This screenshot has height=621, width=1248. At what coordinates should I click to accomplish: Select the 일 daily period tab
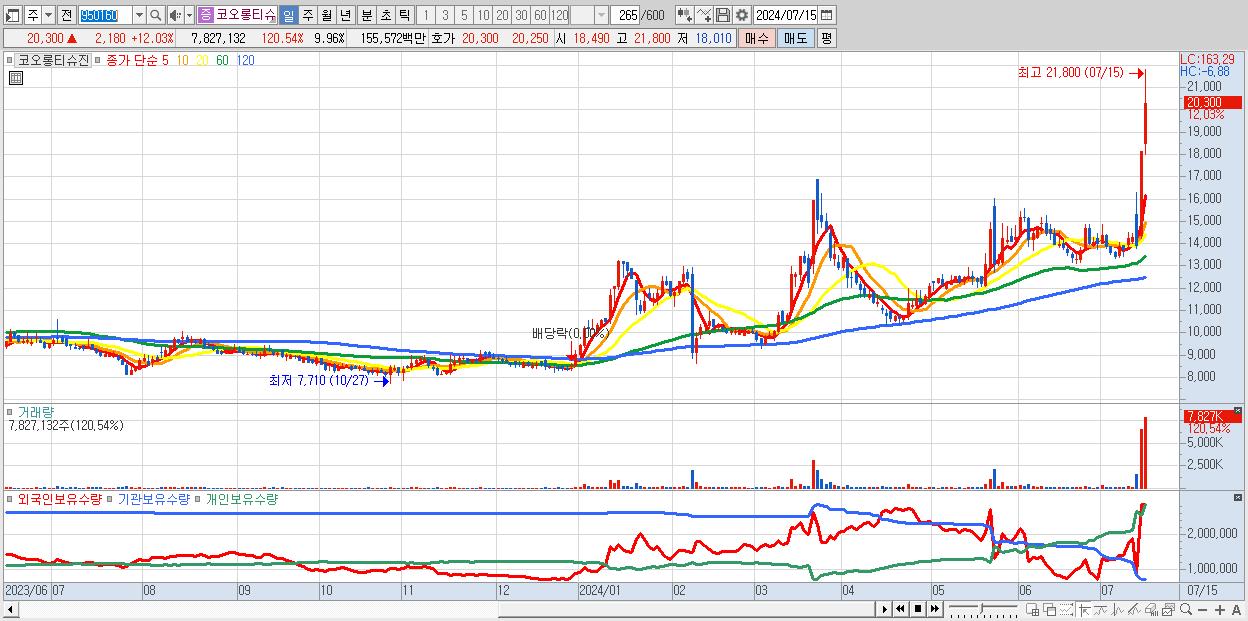[x=289, y=15]
